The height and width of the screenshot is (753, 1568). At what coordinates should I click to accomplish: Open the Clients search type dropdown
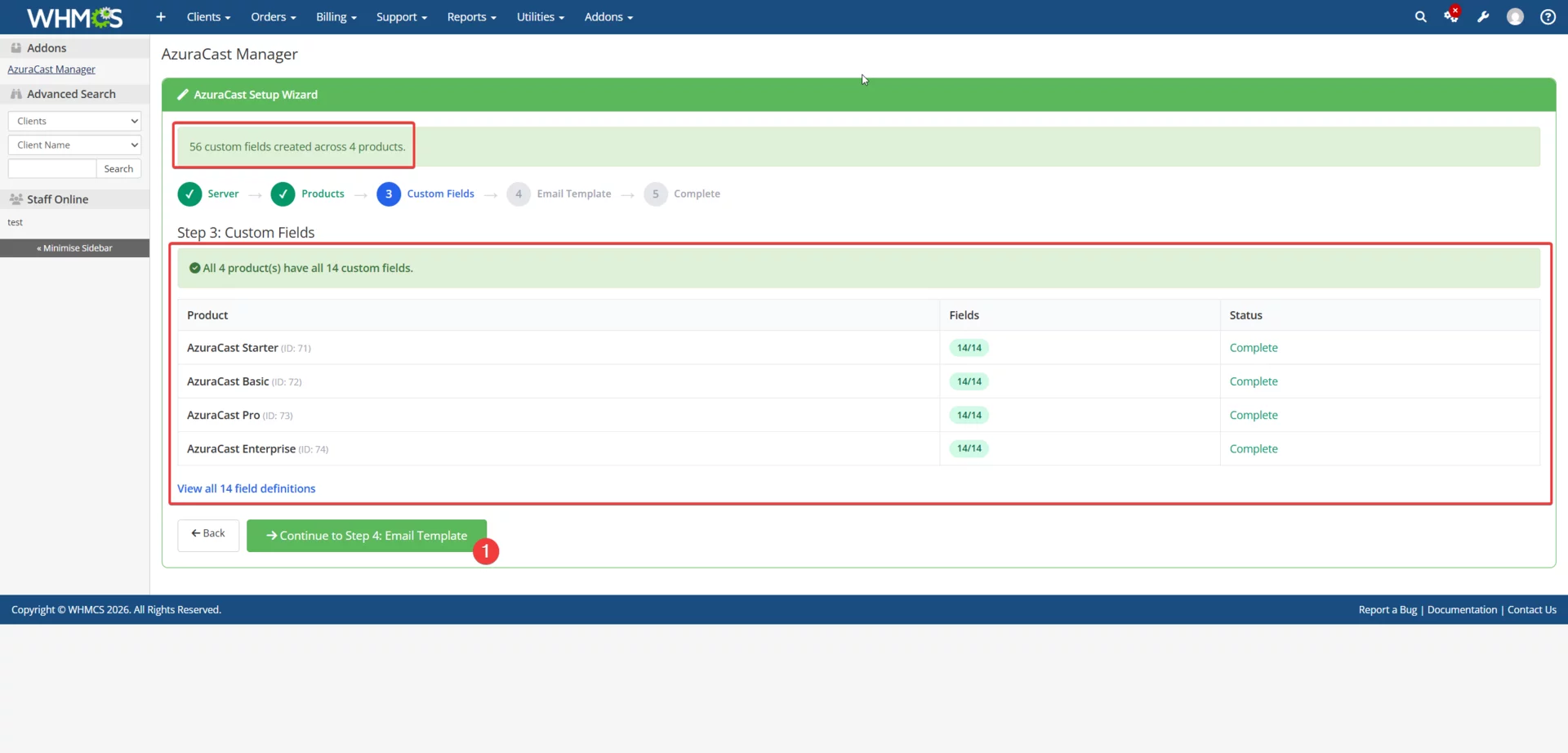tap(73, 120)
